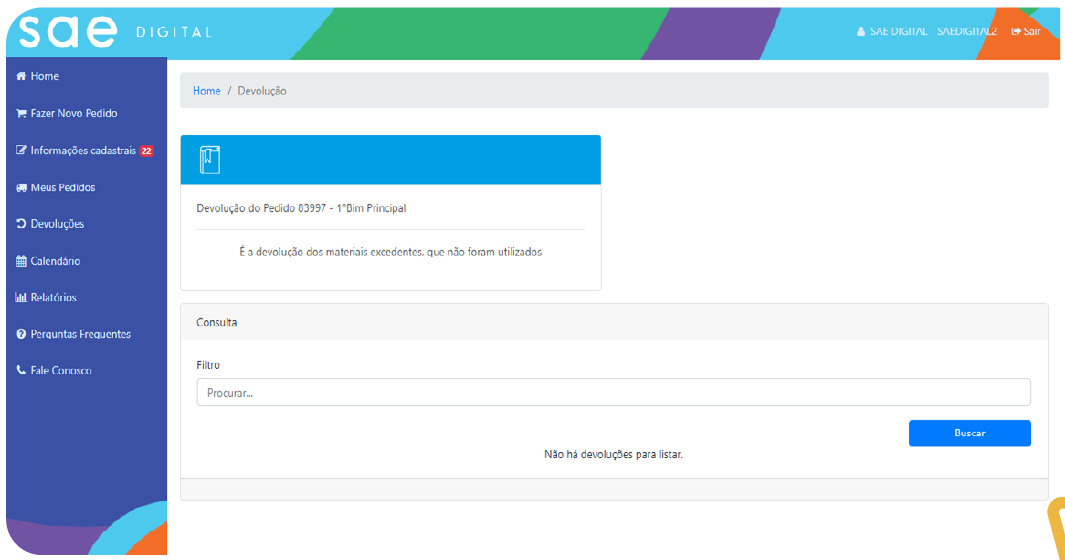Click the Devolução breadcrumb text
Viewport: 1065px width, 560px height.
[261, 91]
